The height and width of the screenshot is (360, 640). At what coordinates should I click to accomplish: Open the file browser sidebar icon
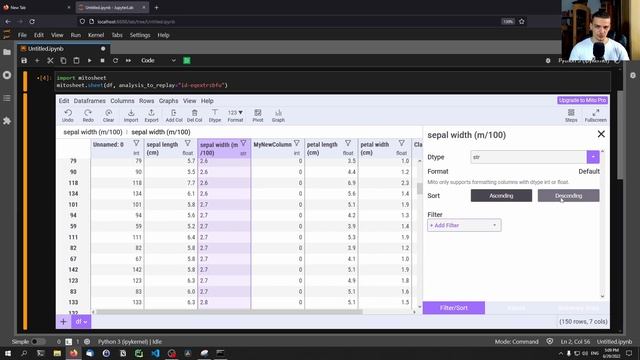(x=7, y=52)
